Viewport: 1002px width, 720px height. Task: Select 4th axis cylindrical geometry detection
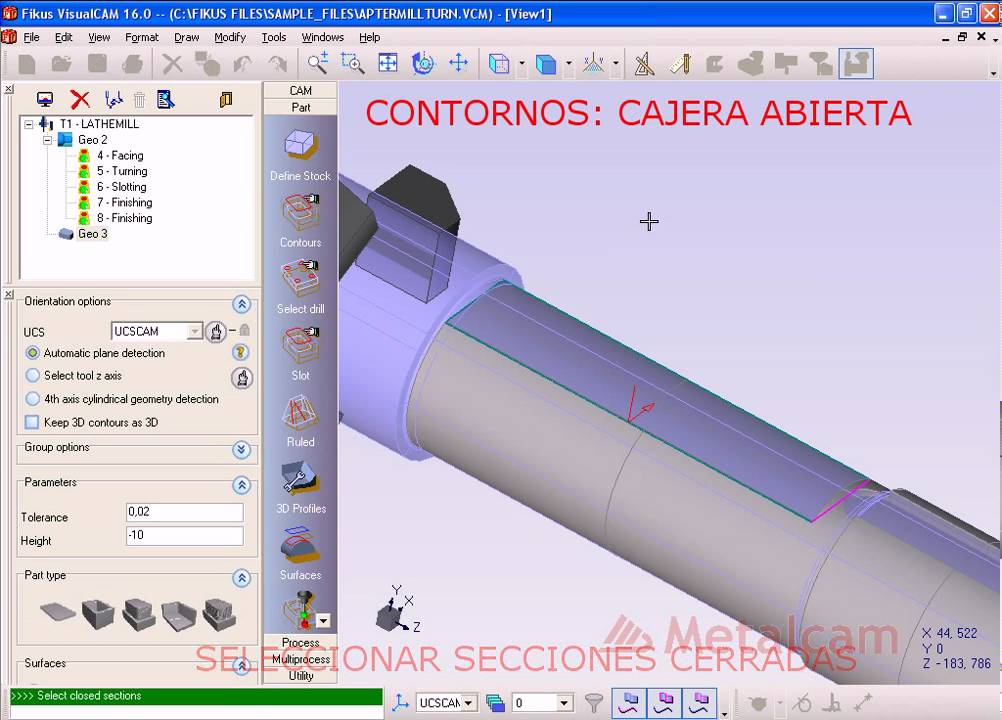click(33, 399)
